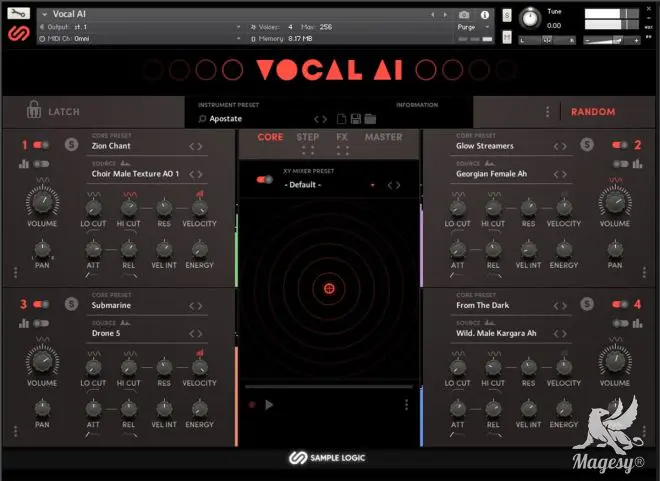Switch to the FX tab
The width and height of the screenshot is (660, 481).
click(x=342, y=137)
